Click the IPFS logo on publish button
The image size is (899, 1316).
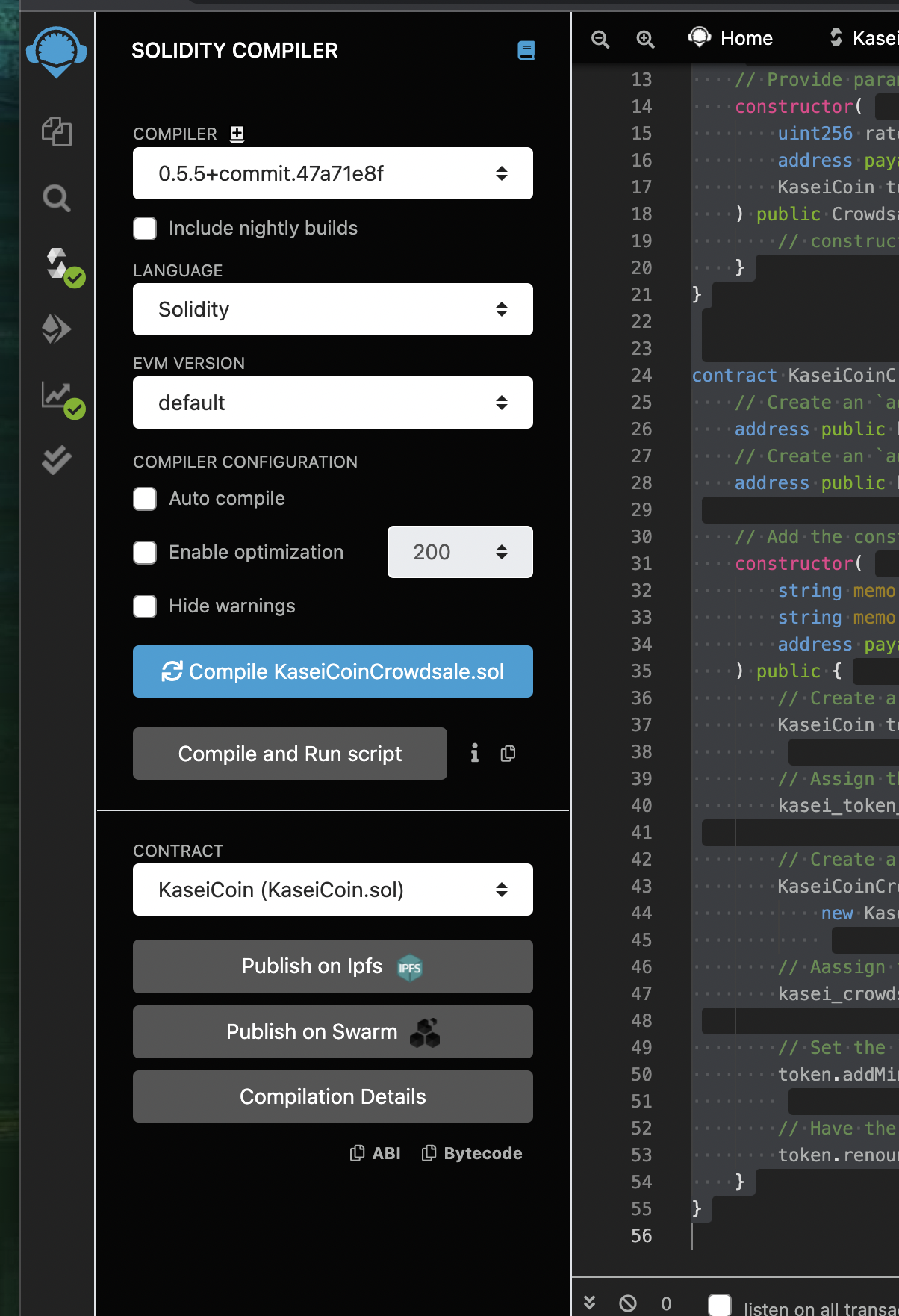(410, 969)
